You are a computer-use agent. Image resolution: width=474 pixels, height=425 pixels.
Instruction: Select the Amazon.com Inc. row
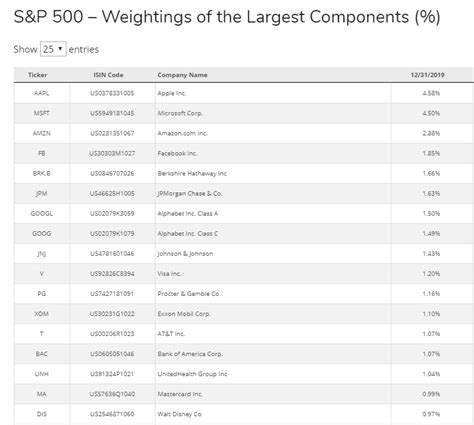coord(244,133)
